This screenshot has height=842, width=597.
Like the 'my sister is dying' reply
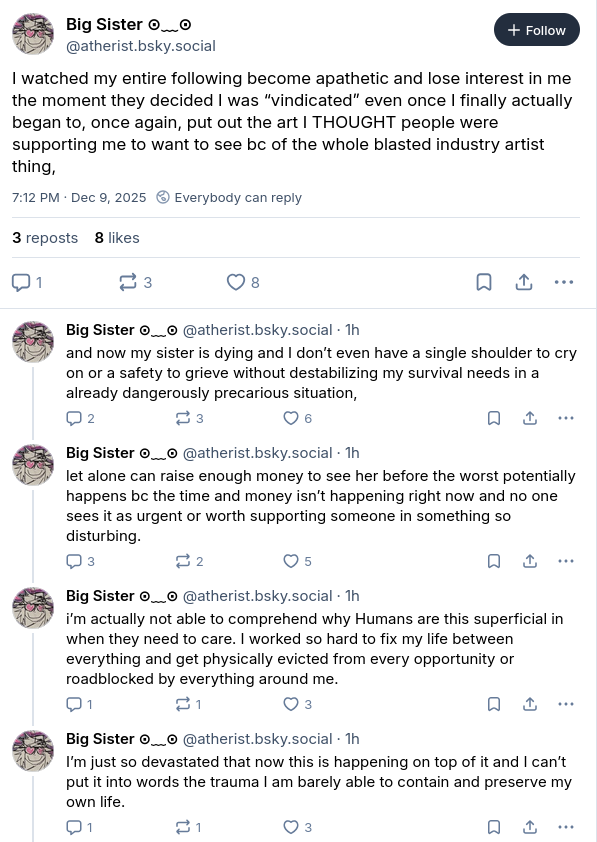click(x=297, y=418)
